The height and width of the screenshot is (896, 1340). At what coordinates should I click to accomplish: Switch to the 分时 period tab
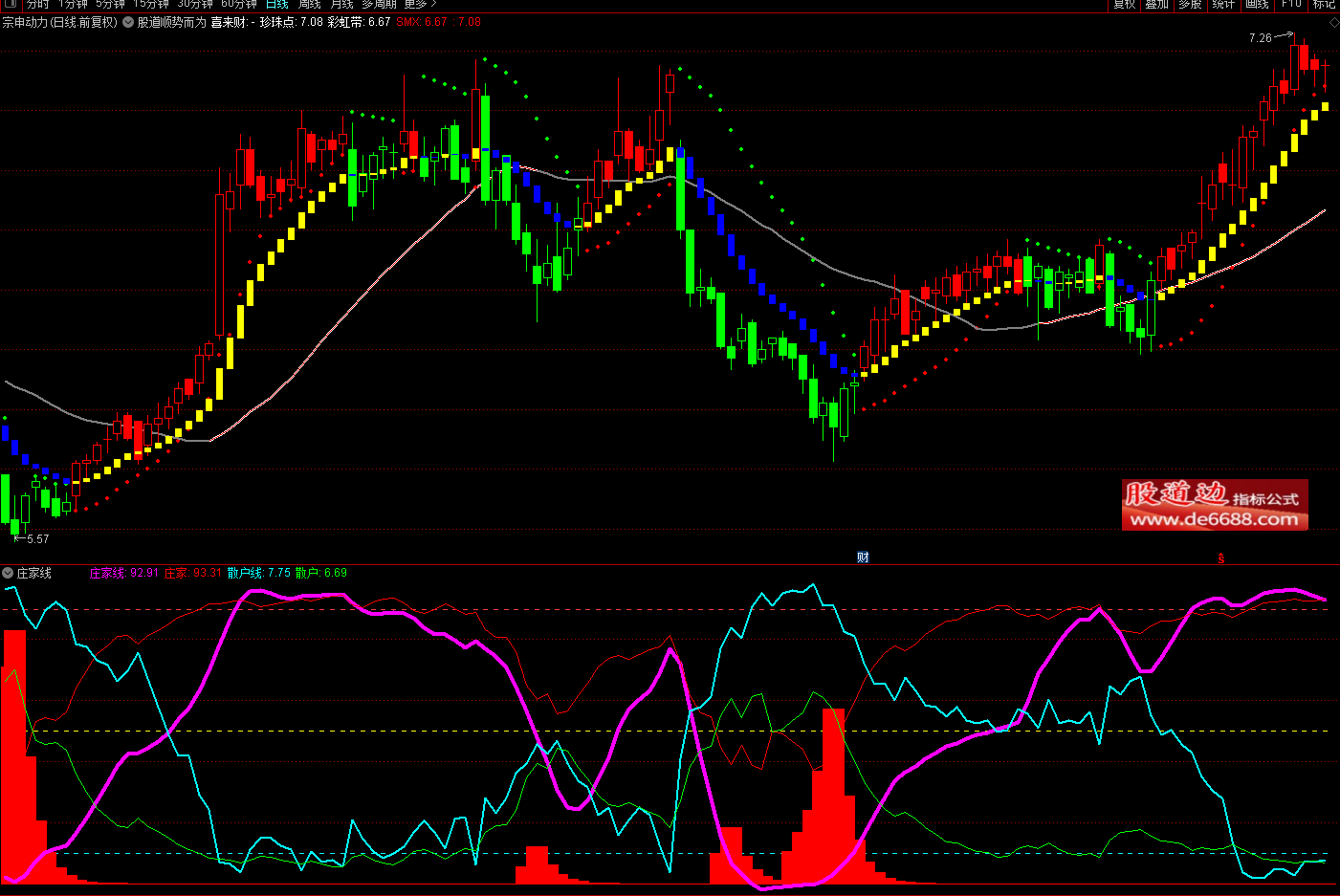(x=38, y=4)
